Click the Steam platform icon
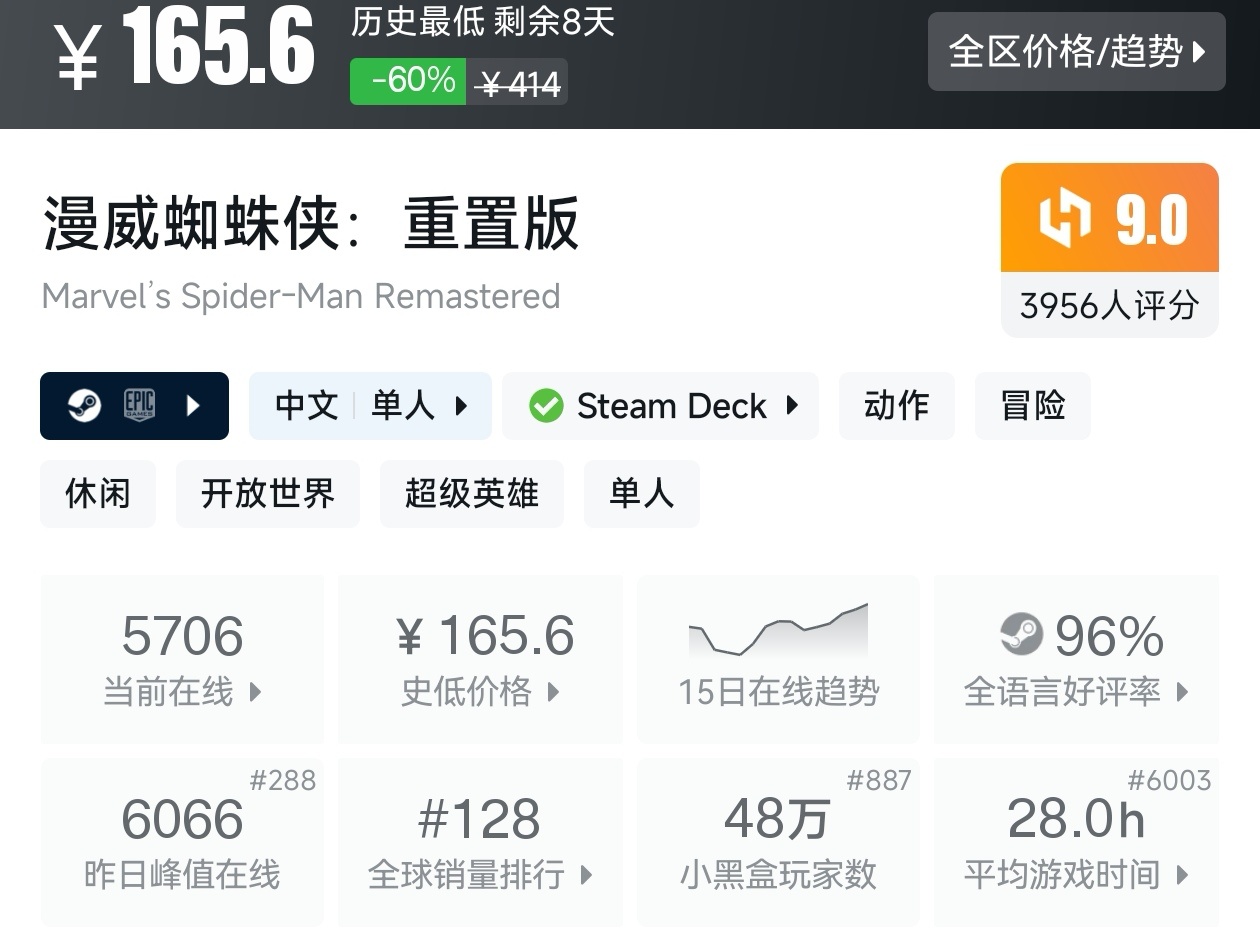Image resolution: width=1260 pixels, height=944 pixels. click(x=84, y=406)
